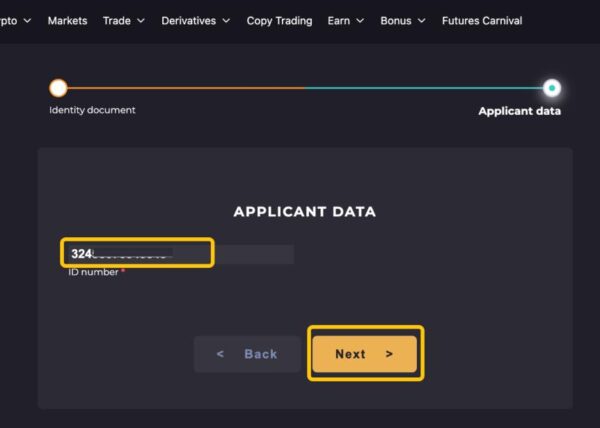Open Futures Carnival in the navigation

click(482, 21)
